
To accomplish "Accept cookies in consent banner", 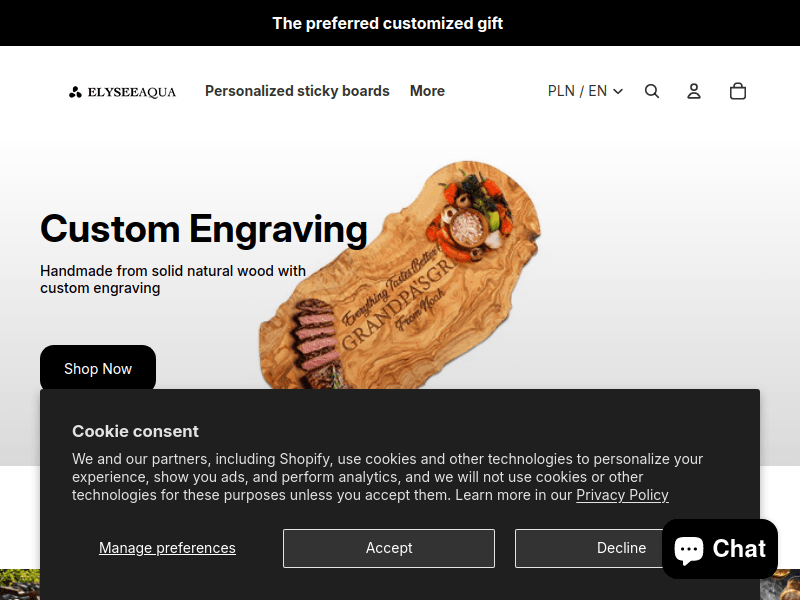I will pyautogui.click(x=389, y=548).
